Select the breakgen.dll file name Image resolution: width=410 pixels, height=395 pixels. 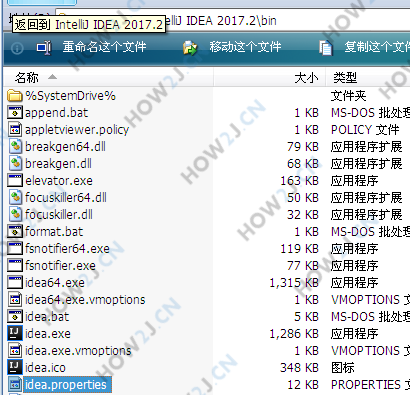click(58, 164)
